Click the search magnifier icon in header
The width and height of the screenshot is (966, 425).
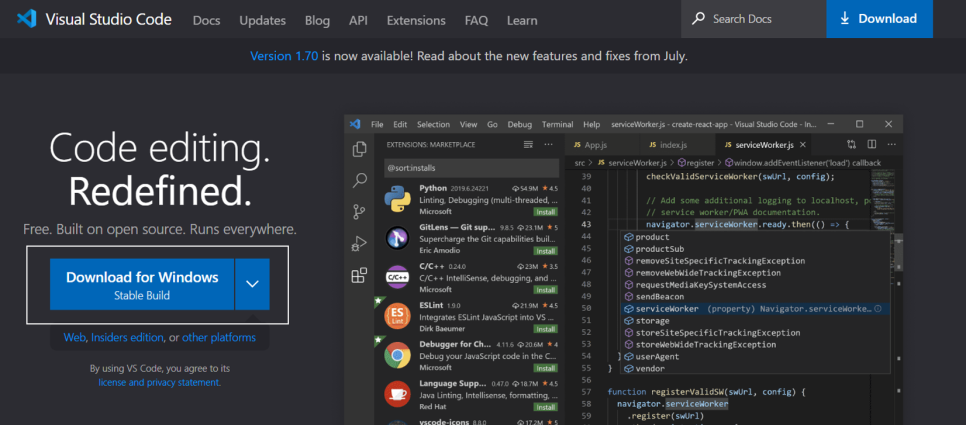coord(698,18)
